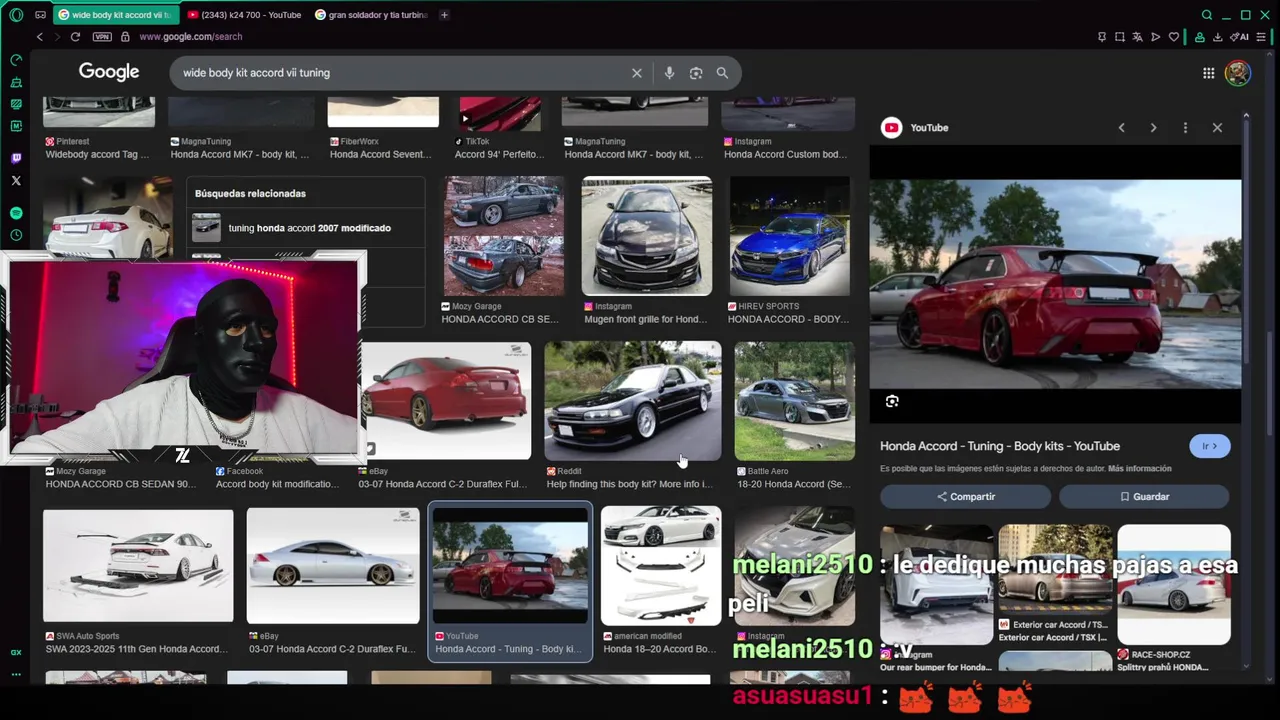Open the Mugen front grille Instagram thumbnail
Screen dimensions: 1280x720
click(x=647, y=237)
